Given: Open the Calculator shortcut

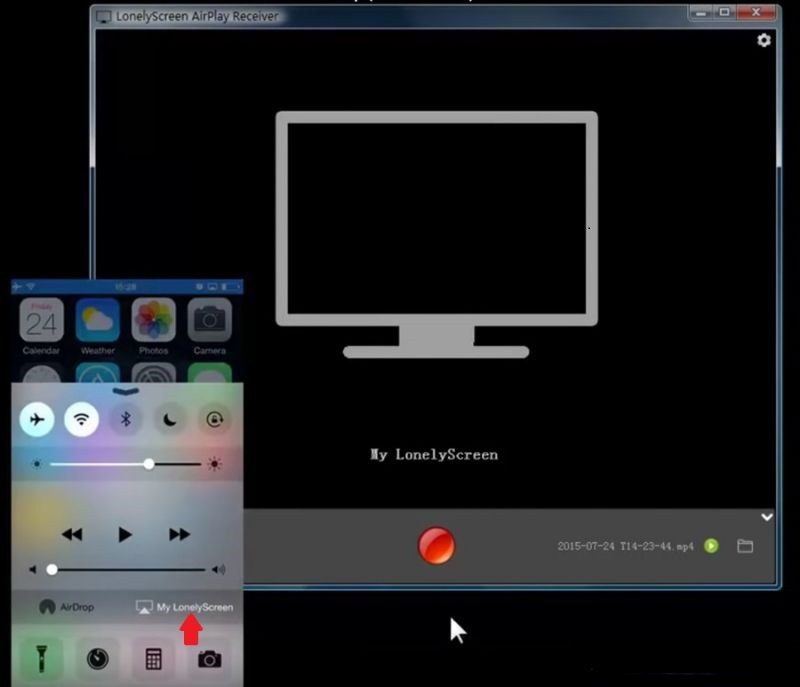Looking at the screenshot, I should point(154,658).
